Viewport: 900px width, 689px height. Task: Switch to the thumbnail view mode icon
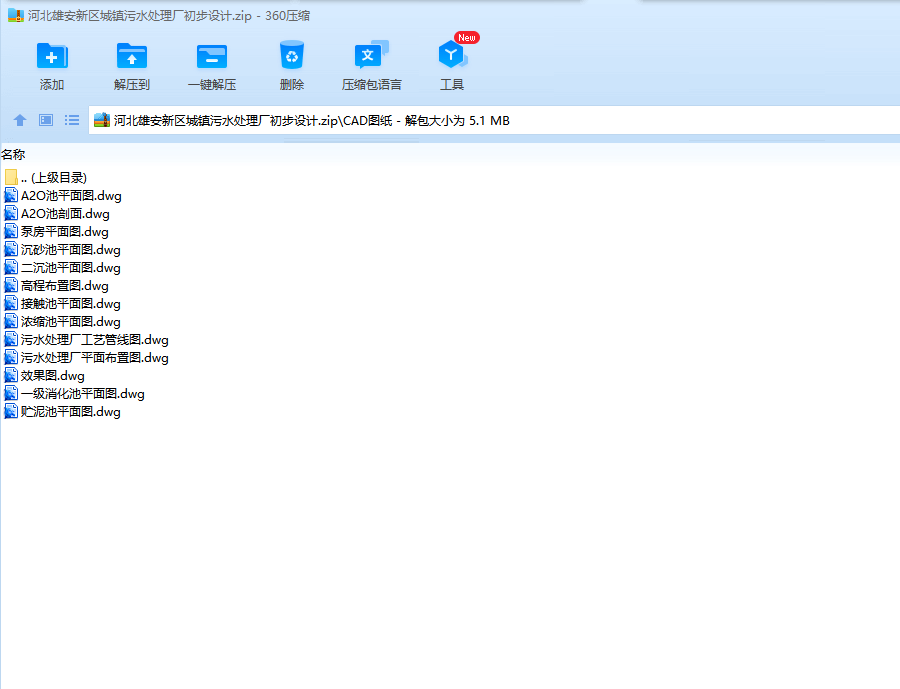coord(46,120)
